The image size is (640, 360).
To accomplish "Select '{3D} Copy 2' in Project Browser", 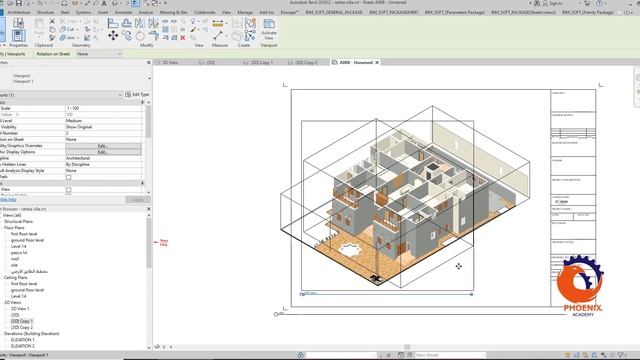I will click(x=22, y=327).
